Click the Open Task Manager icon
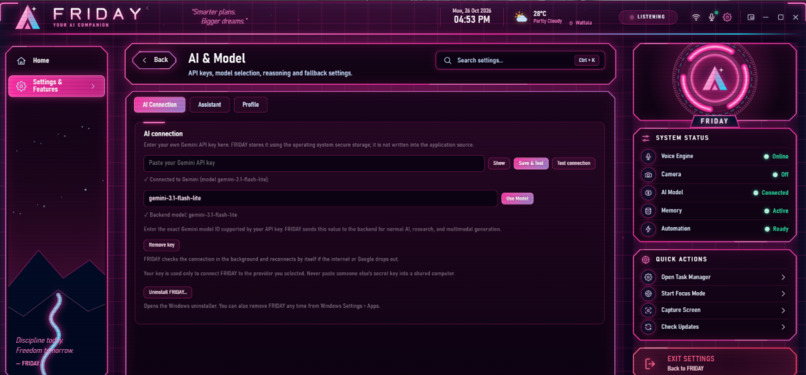The height and width of the screenshot is (375, 806). click(648, 277)
